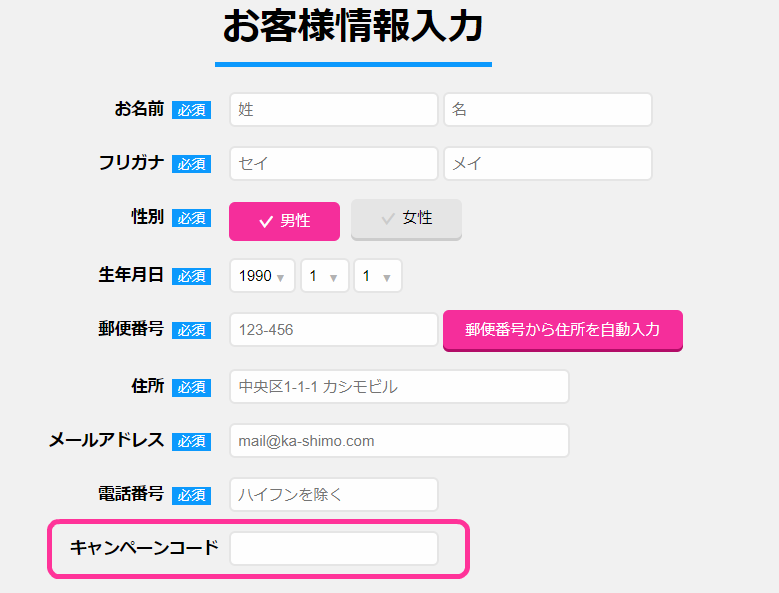Screen dimensions: 779x593
Task: Focus the セイ furigana input
Action: coord(333,164)
